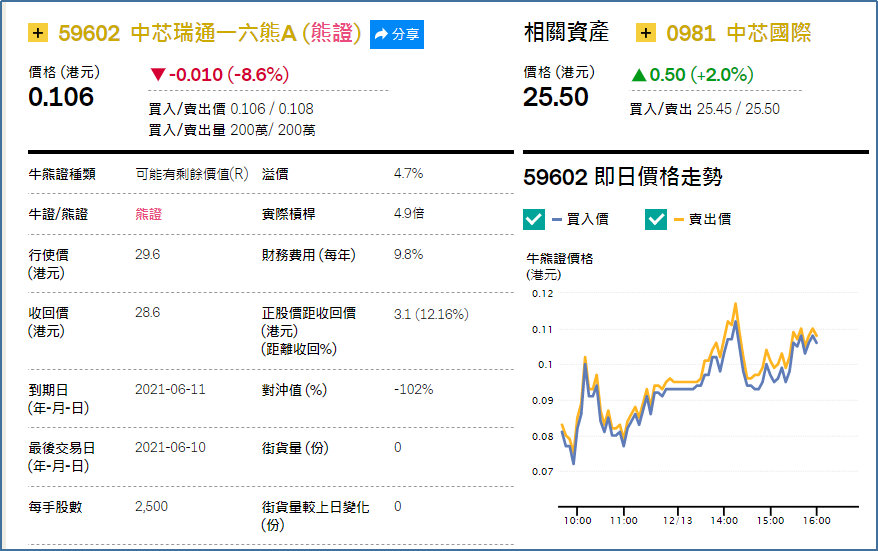Click the 行使價 value 29.6
The height and width of the screenshot is (551, 878).
147,254
